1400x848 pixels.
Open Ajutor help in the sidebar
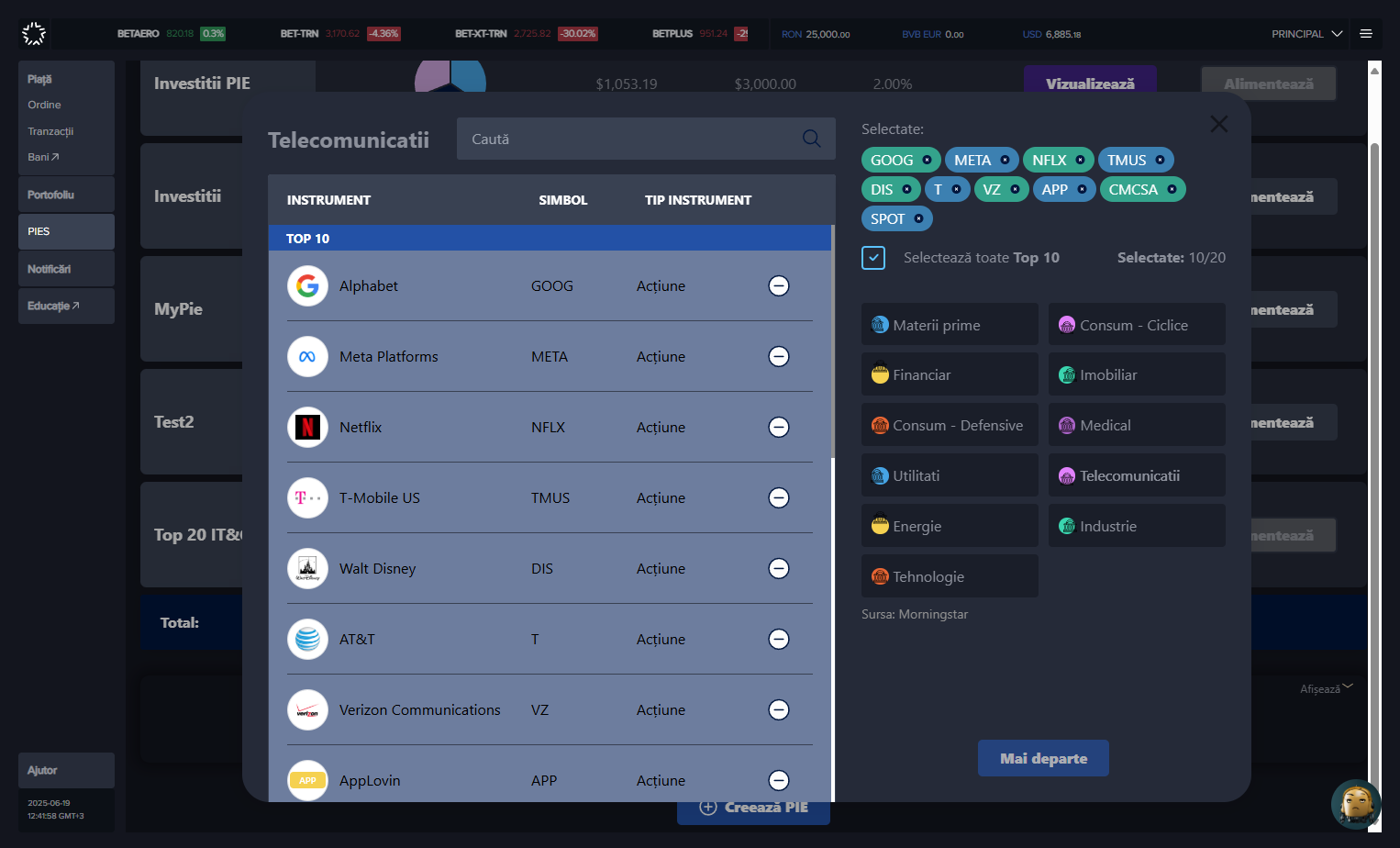click(66, 770)
